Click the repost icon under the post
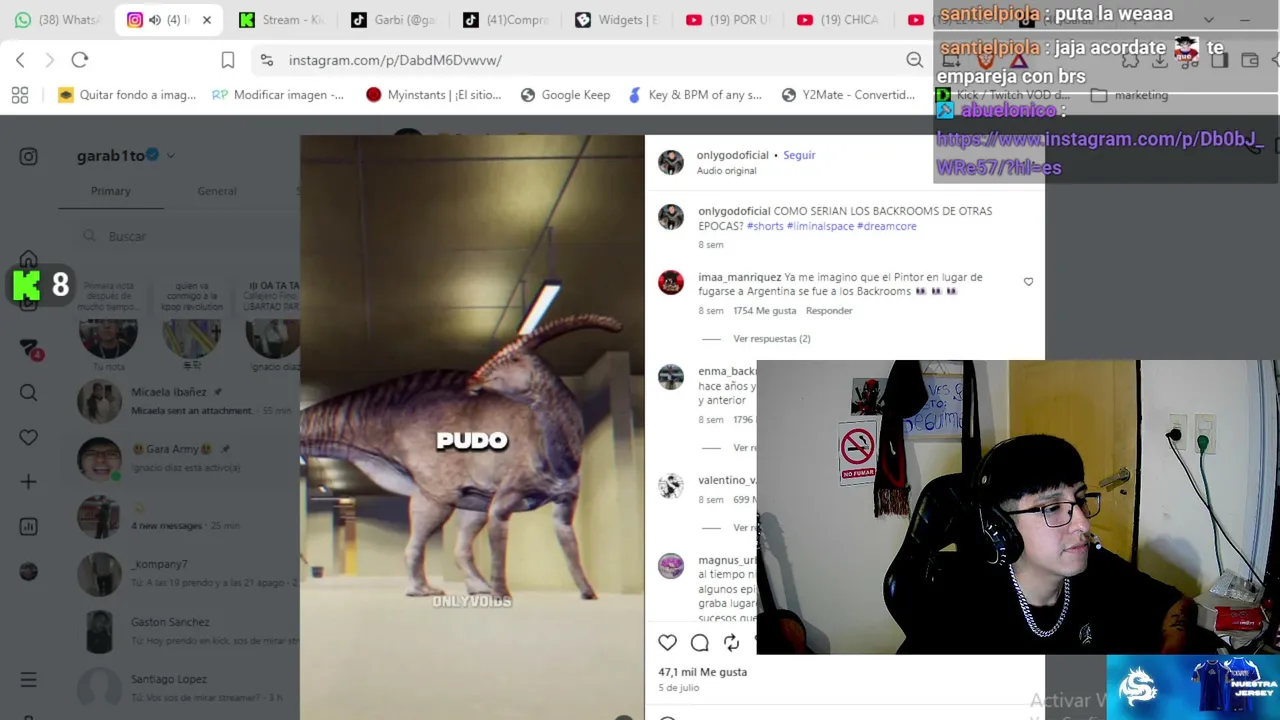Screen dimensions: 1280x720 (x=732, y=643)
